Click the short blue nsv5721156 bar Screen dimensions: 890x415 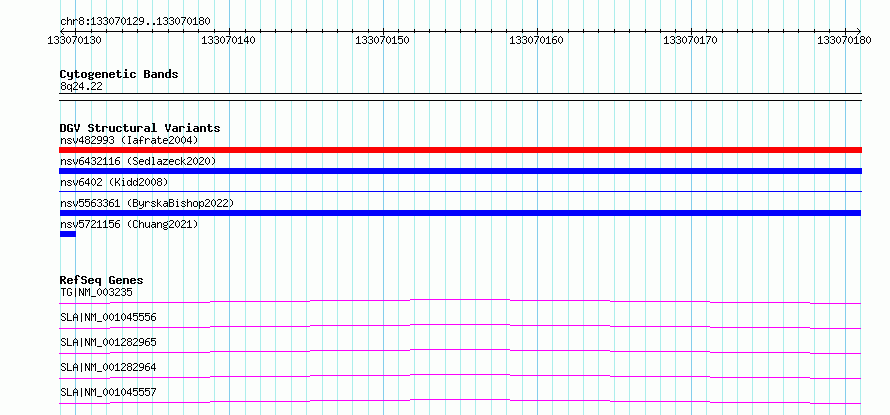tap(68, 234)
